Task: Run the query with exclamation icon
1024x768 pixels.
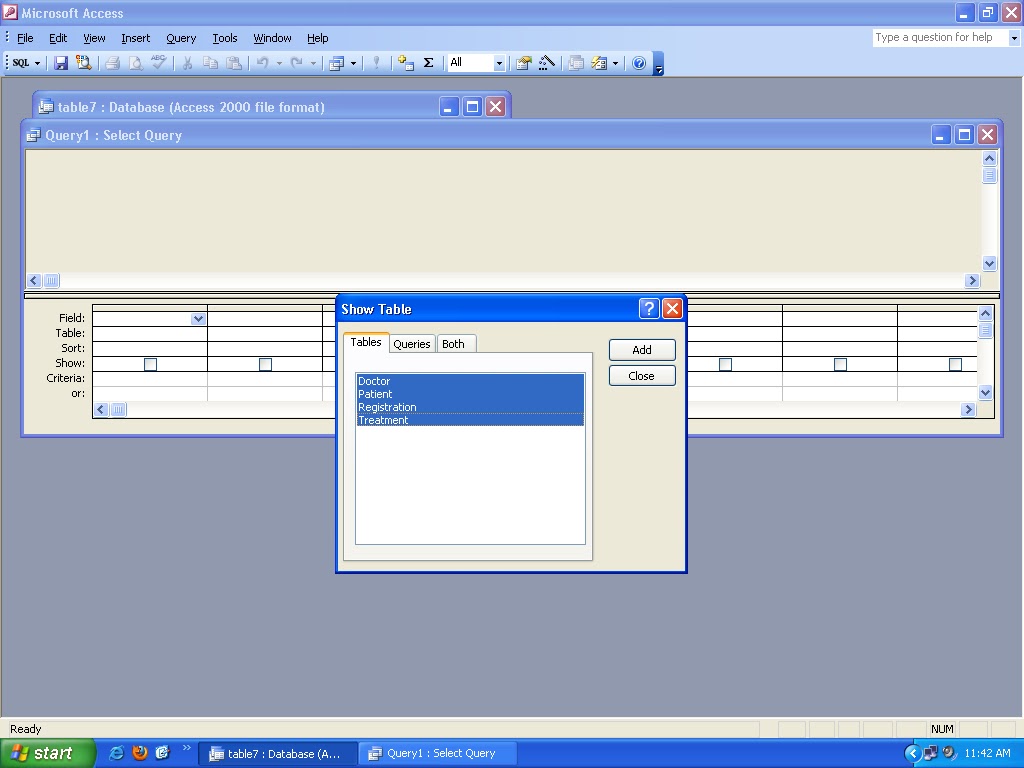Action: coord(376,63)
